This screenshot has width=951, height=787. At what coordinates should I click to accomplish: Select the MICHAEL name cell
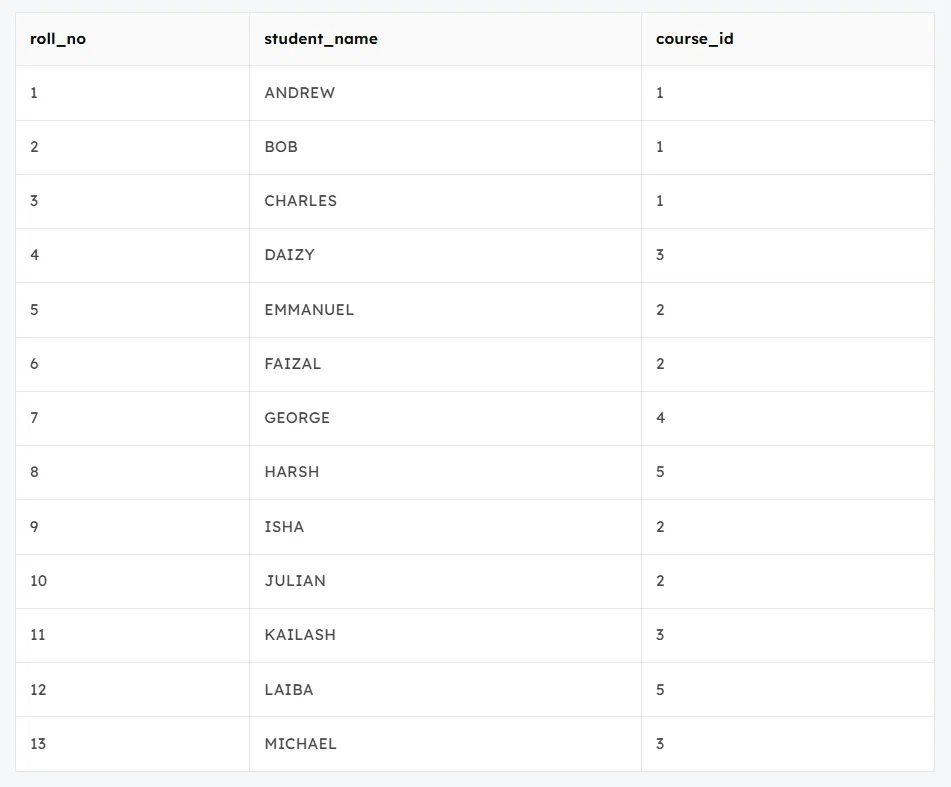click(300, 744)
